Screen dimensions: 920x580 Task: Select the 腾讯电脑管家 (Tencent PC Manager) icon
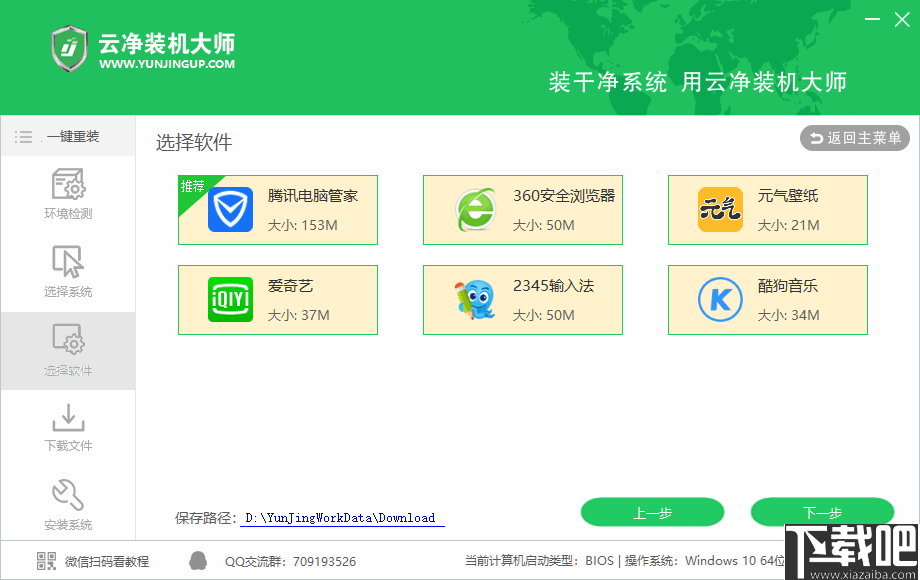click(x=230, y=209)
